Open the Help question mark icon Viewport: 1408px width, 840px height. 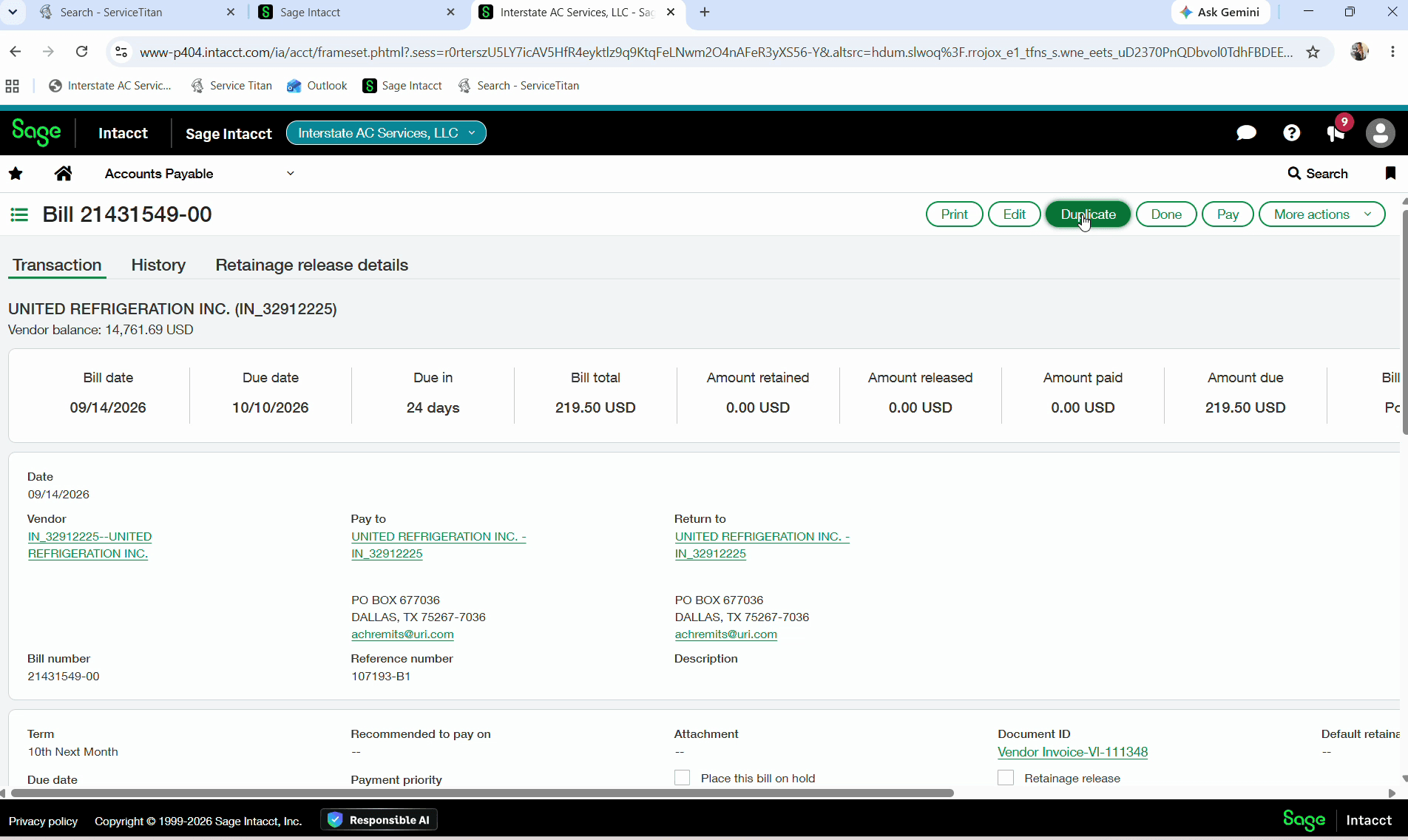click(x=1291, y=133)
